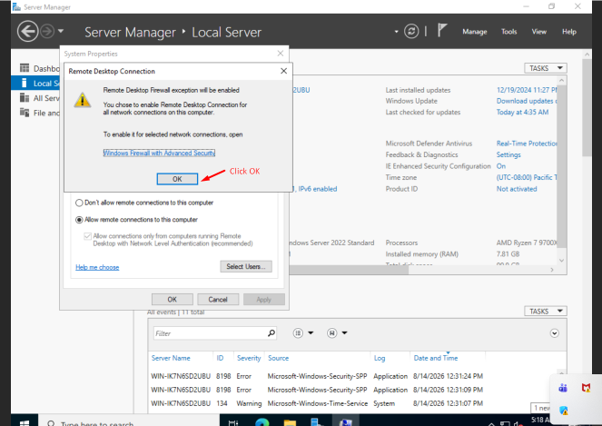
Task: Sort events by Log column
Action: [379, 358]
